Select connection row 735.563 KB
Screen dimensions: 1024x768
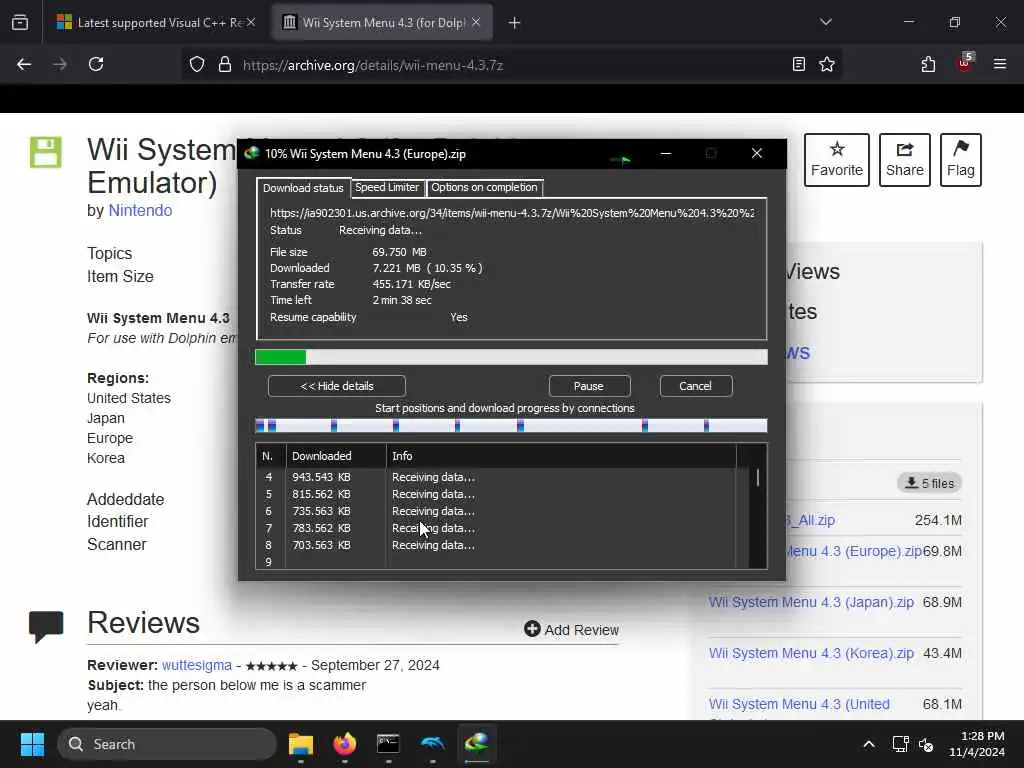pos(496,511)
